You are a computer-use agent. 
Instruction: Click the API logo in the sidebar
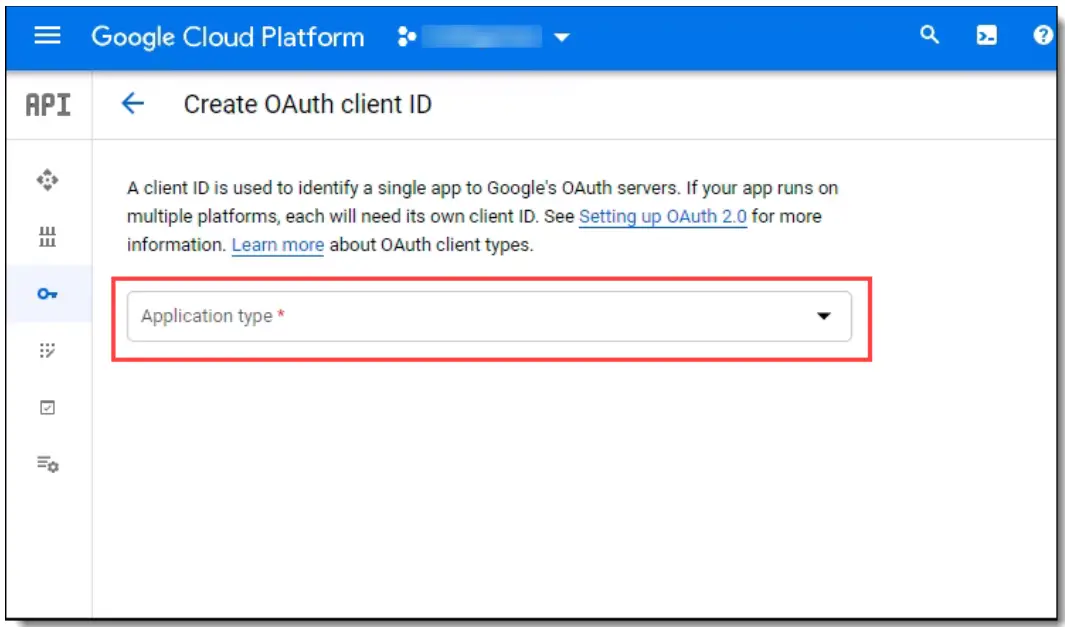click(x=47, y=104)
